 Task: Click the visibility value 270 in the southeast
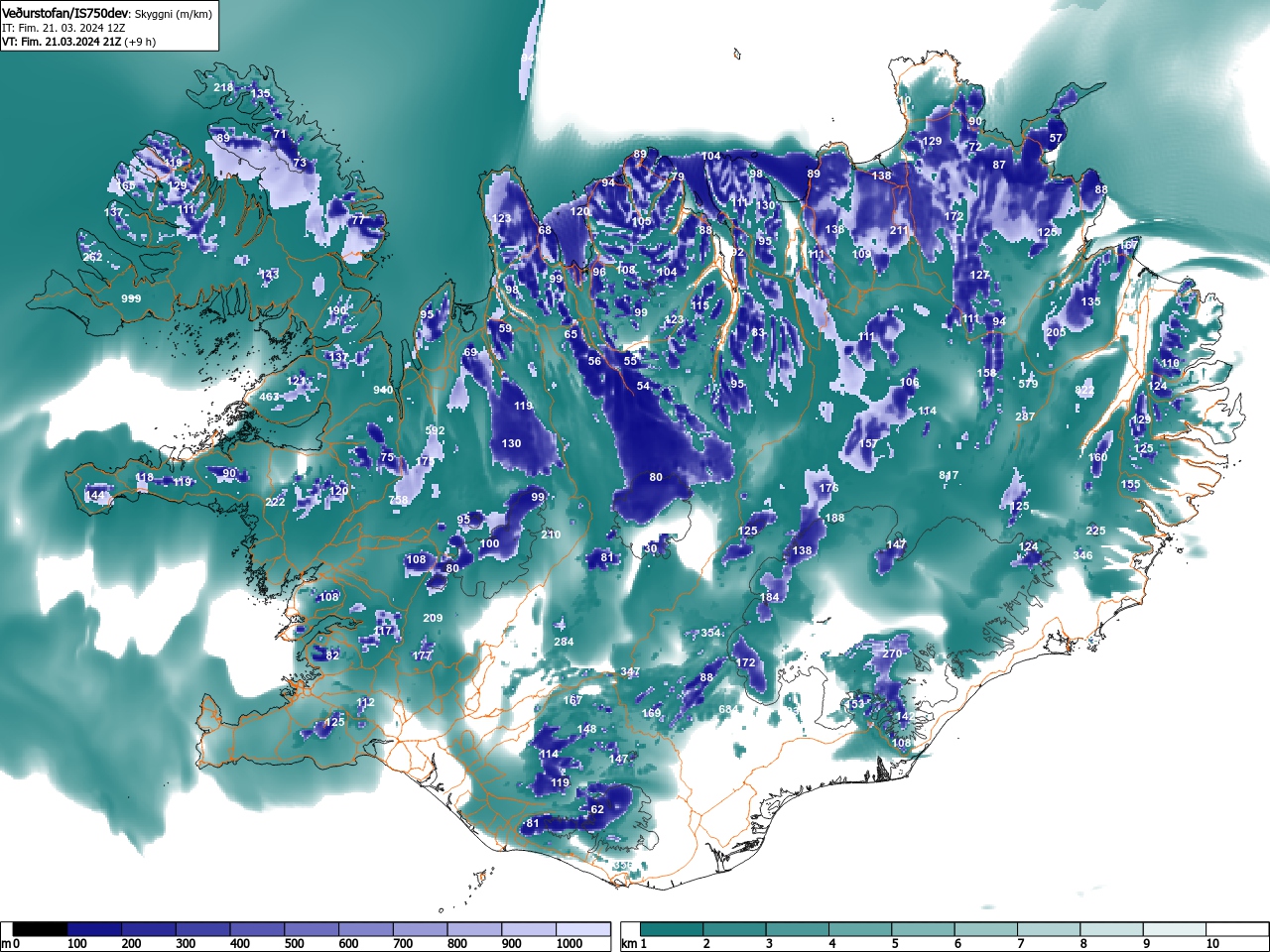[x=892, y=654]
